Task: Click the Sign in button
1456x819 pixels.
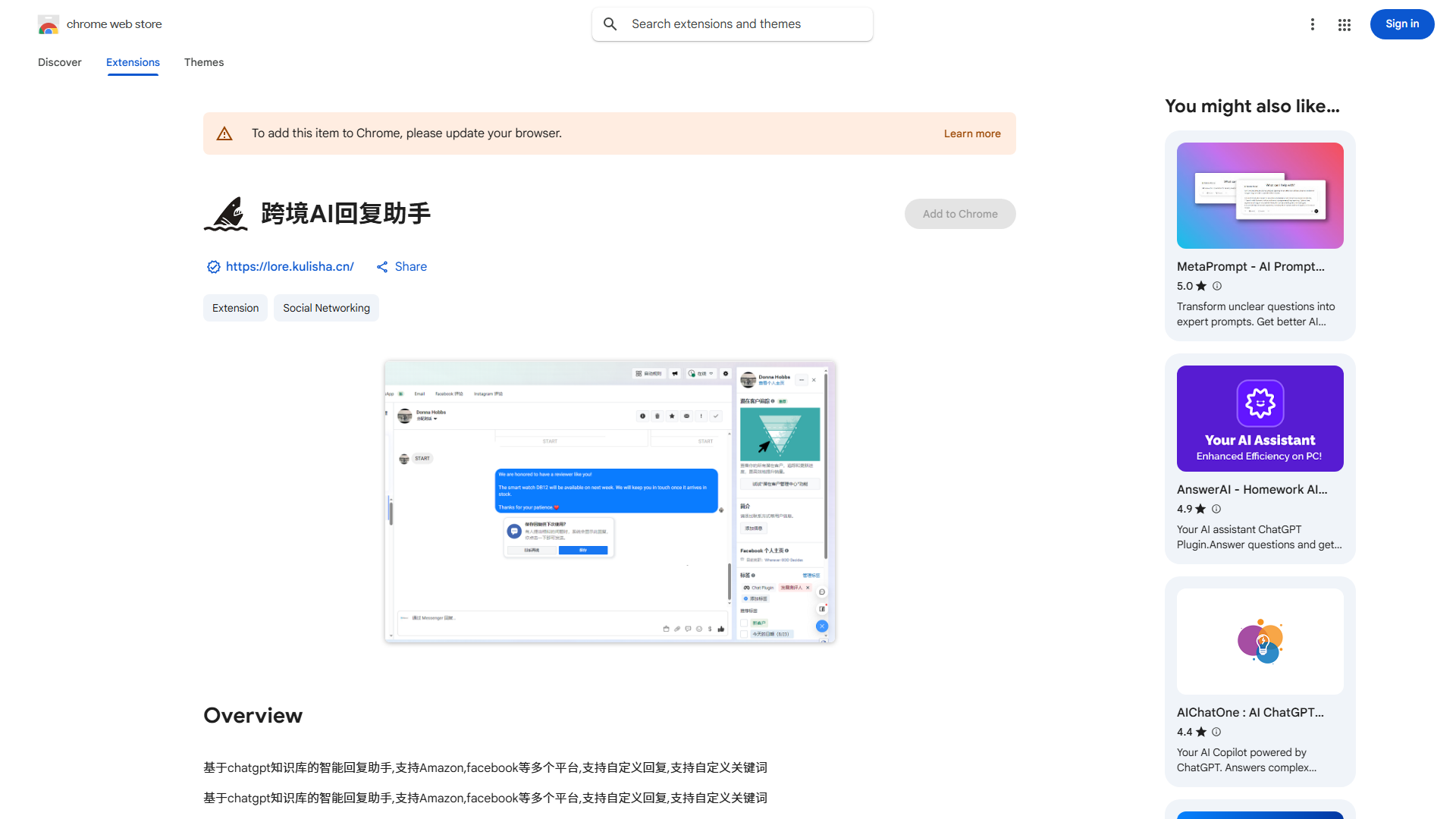Action: point(1401,24)
